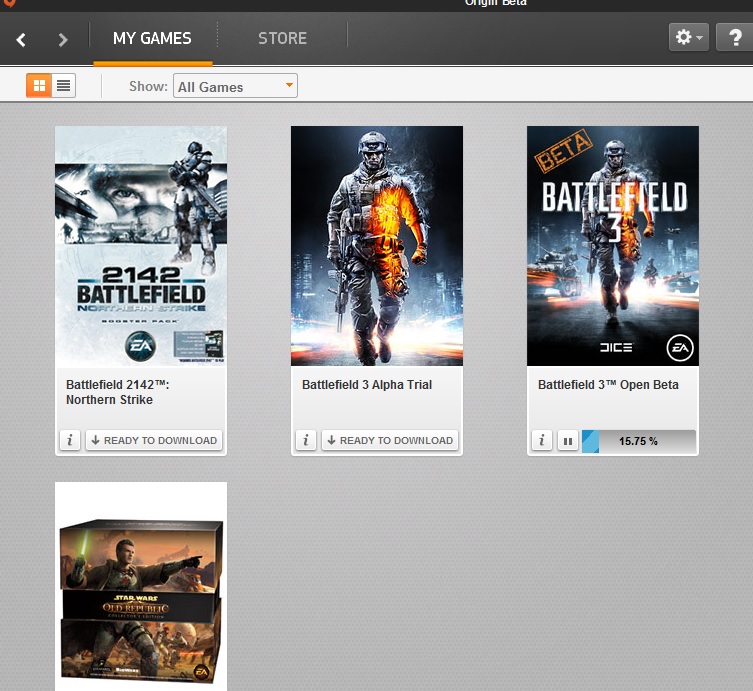Image resolution: width=753 pixels, height=691 pixels.
Task: Go forward with the right arrow
Action: [62, 39]
